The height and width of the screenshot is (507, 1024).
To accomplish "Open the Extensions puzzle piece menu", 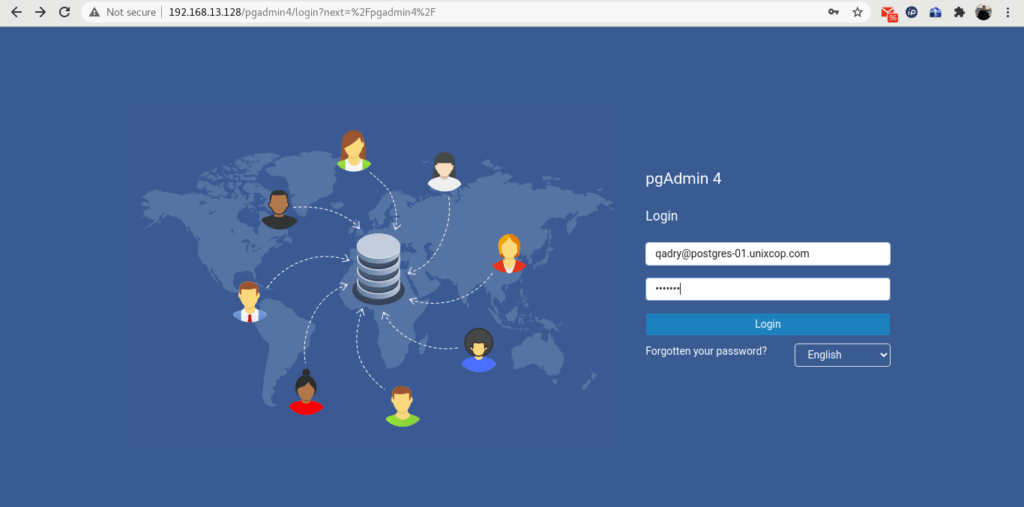I will [959, 12].
